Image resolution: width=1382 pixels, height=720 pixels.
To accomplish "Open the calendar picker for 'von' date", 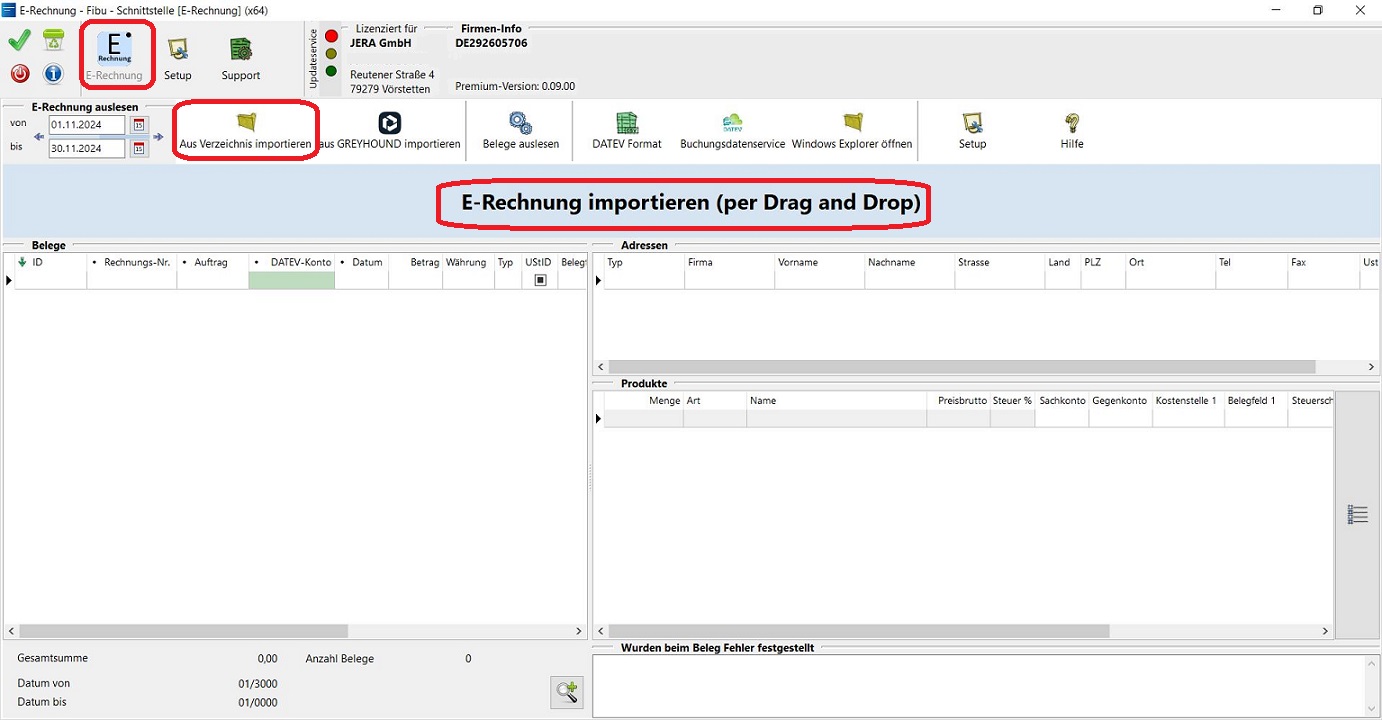I will (139, 125).
